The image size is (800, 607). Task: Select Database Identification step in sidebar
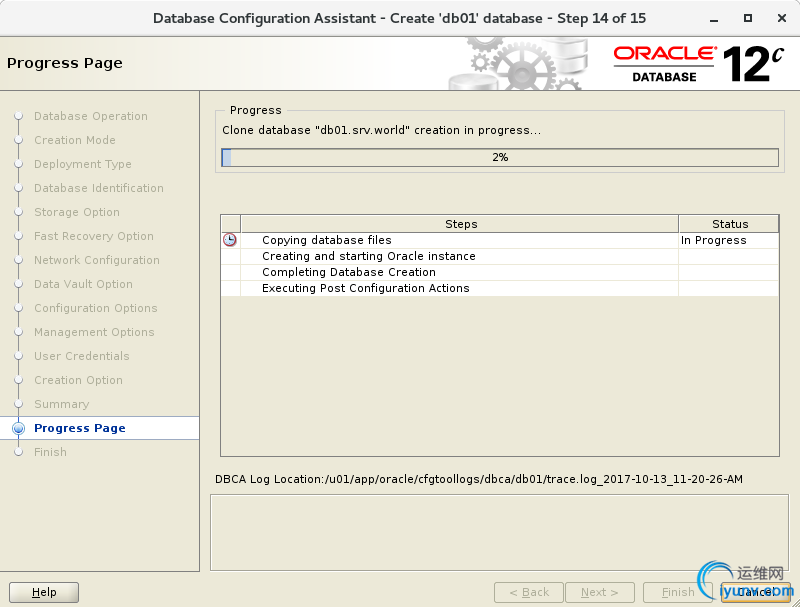(98, 188)
